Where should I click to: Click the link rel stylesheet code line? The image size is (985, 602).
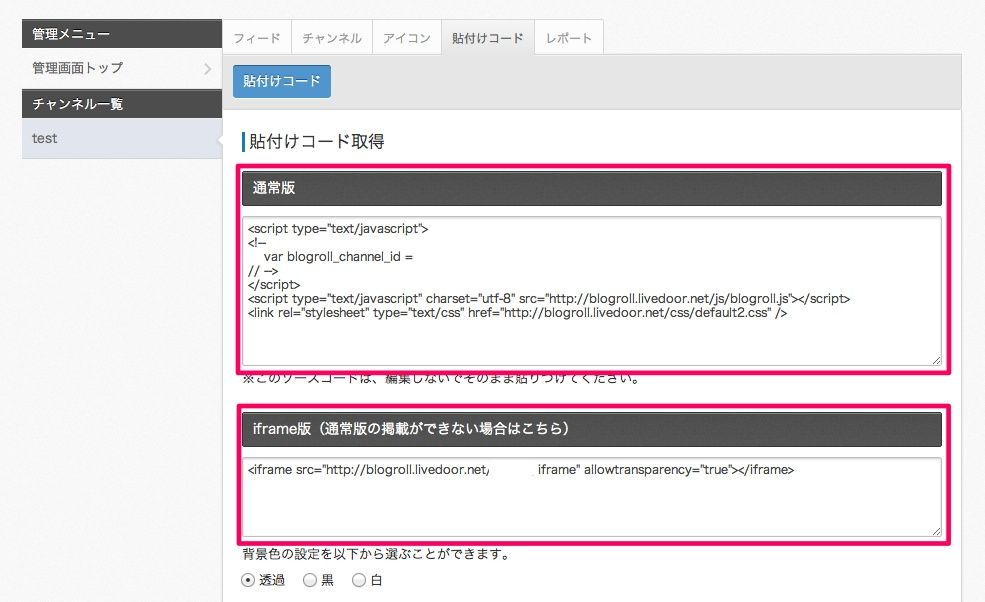(x=517, y=312)
